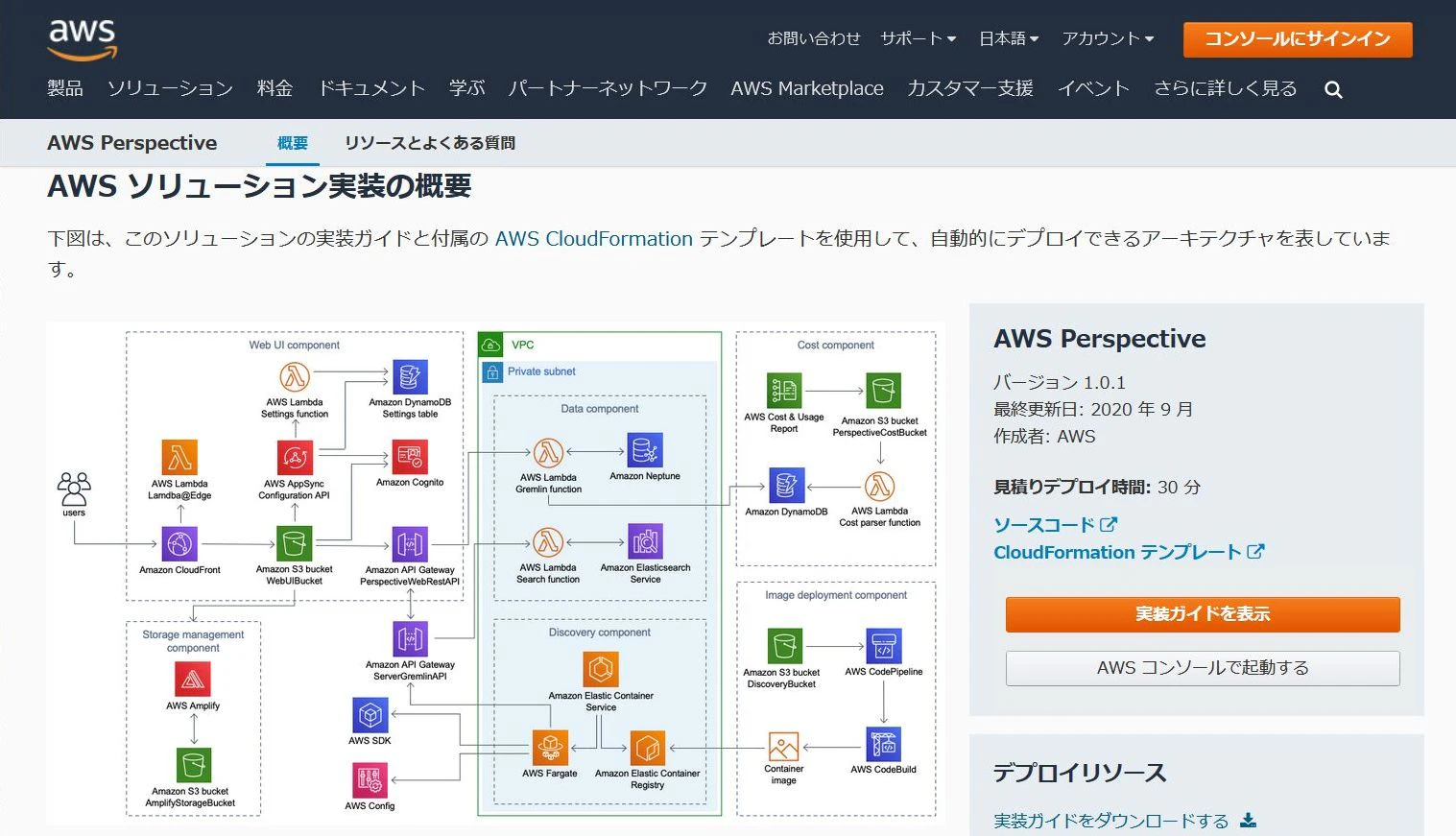Click the AWS logo
Viewport: 1456px width, 836px height.
83,39
